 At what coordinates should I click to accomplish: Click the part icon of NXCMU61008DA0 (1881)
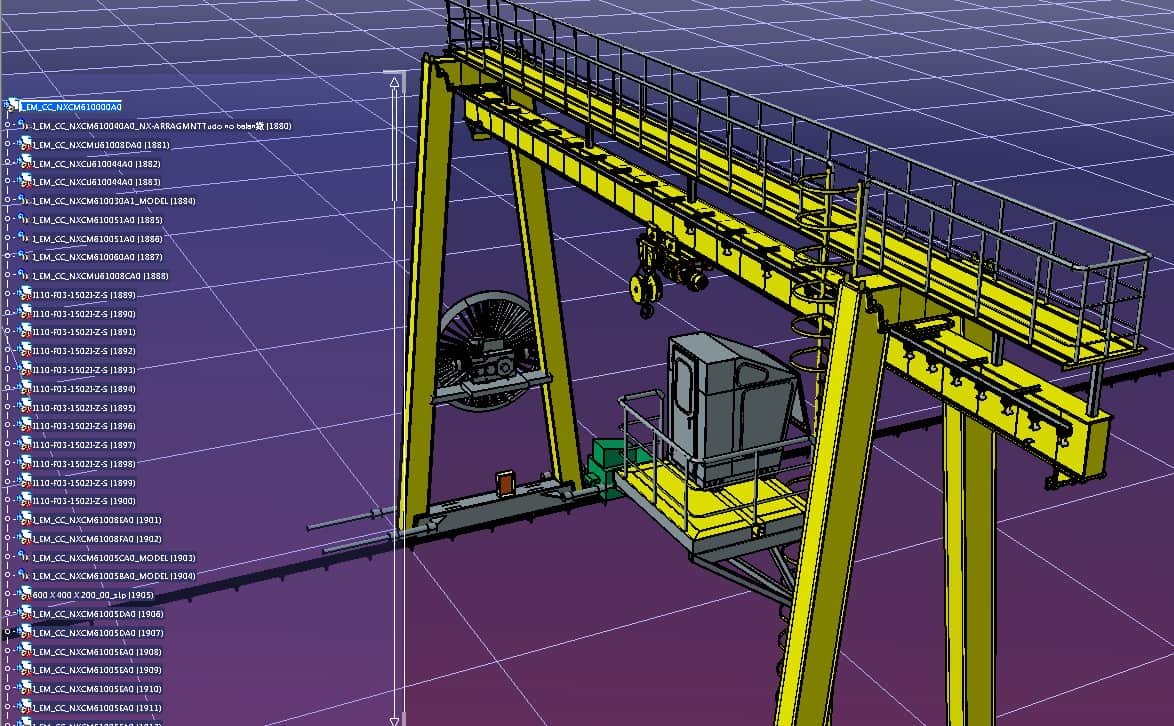pyautogui.click(x=25, y=144)
